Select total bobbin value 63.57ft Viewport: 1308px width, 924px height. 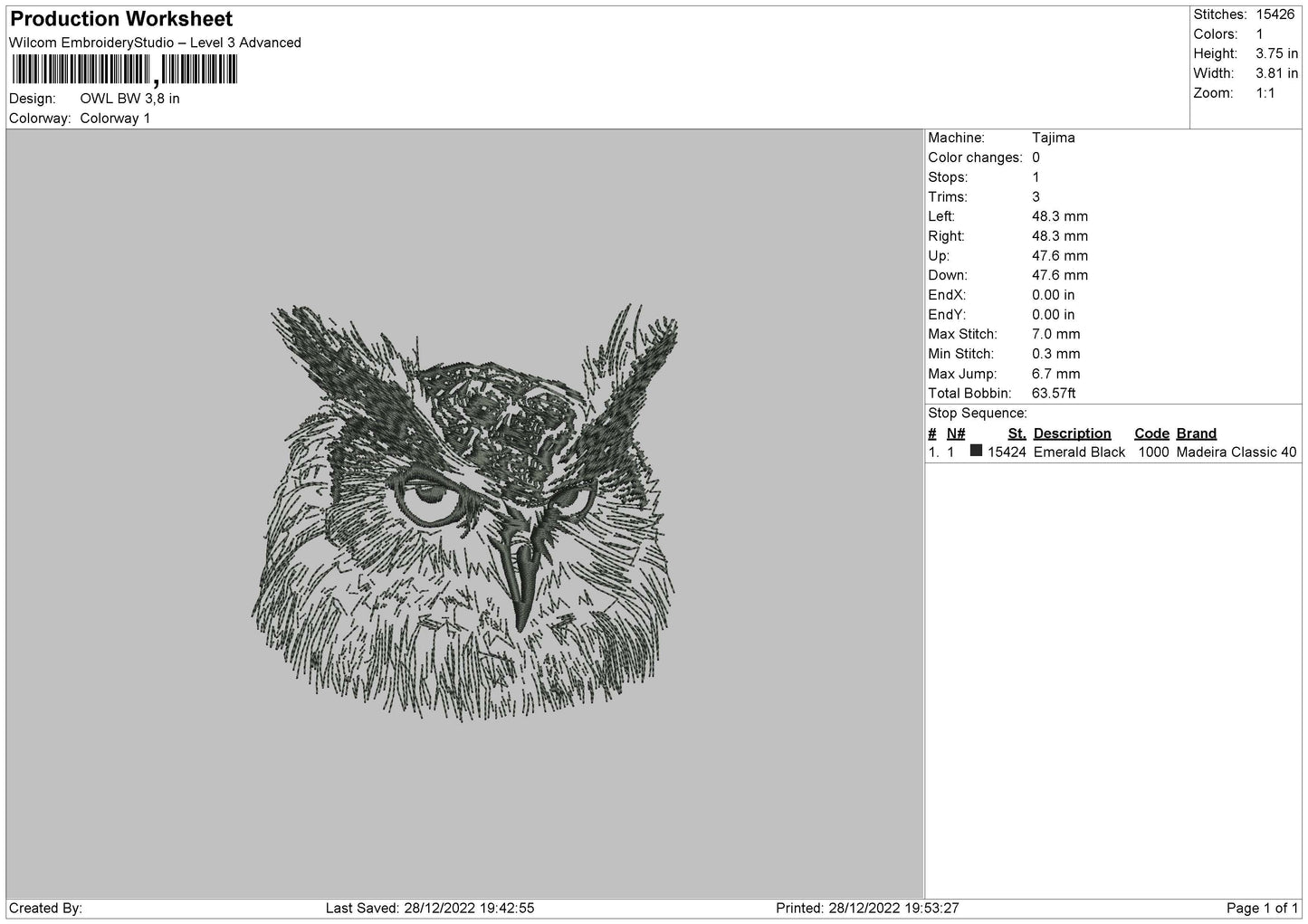point(1054,394)
